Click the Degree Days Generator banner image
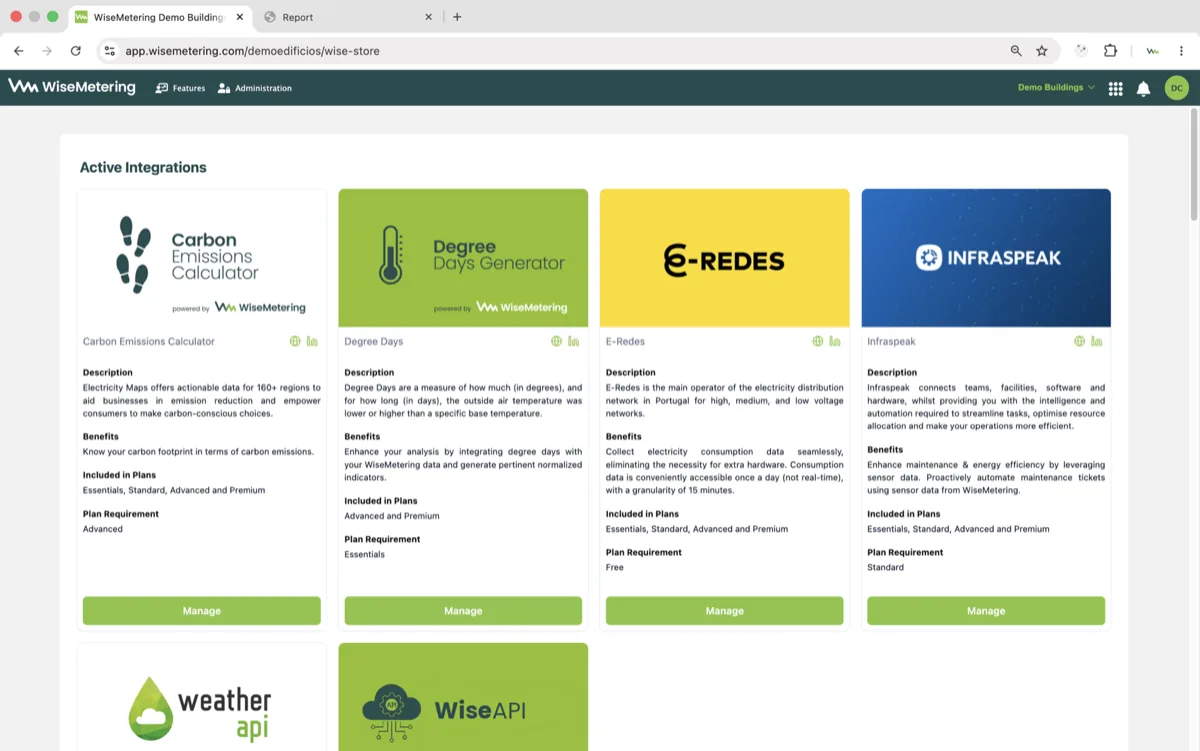The image size is (1200, 751). (x=463, y=258)
